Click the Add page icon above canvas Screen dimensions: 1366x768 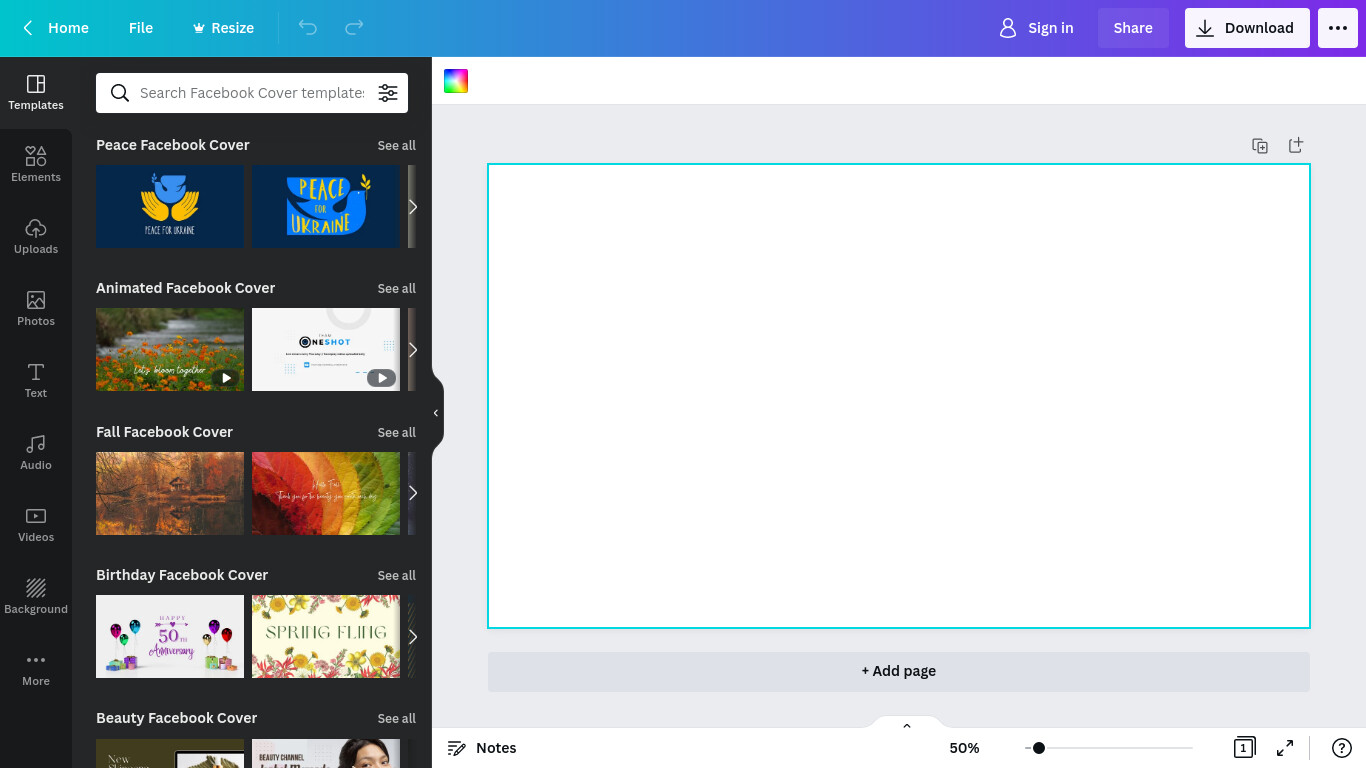(x=1296, y=146)
